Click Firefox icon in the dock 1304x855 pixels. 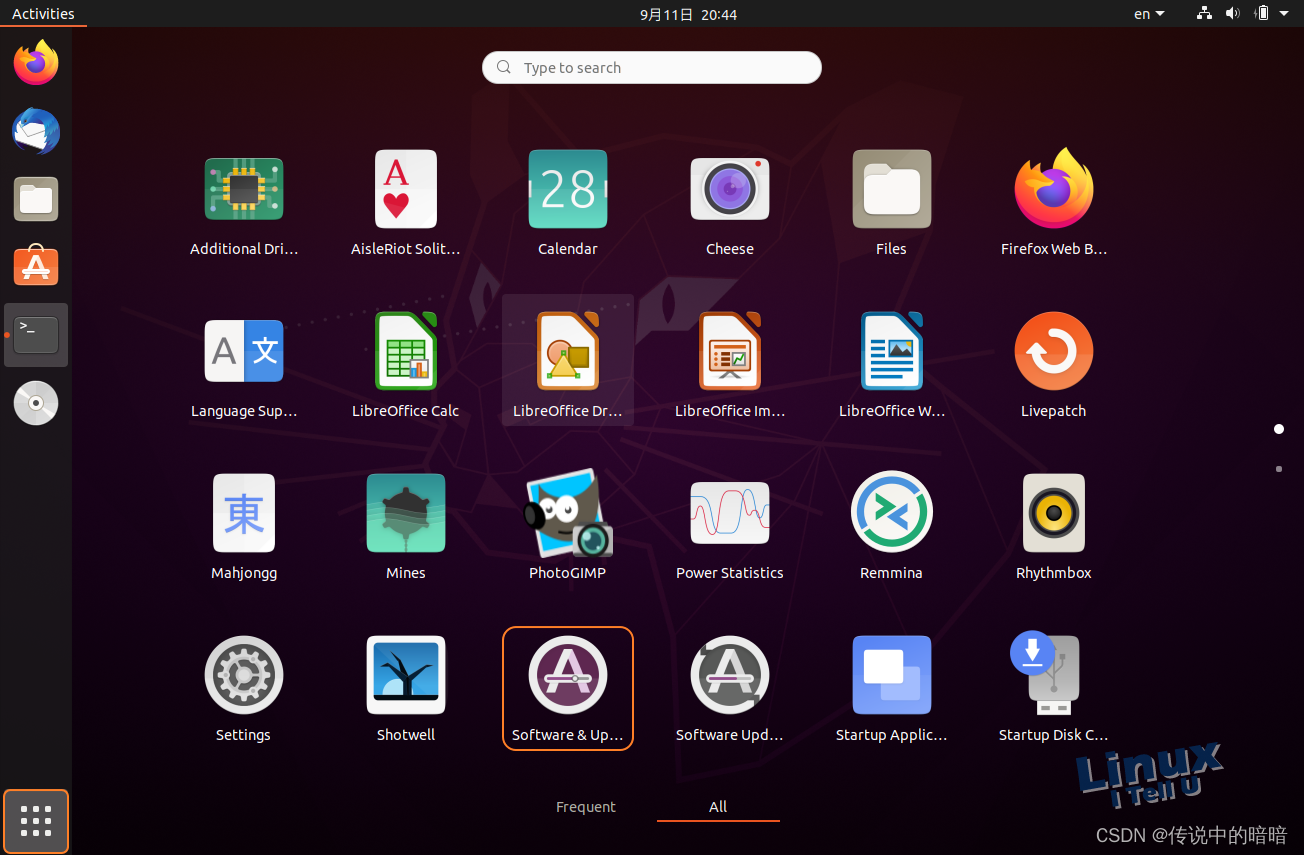click(x=36, y=62)
